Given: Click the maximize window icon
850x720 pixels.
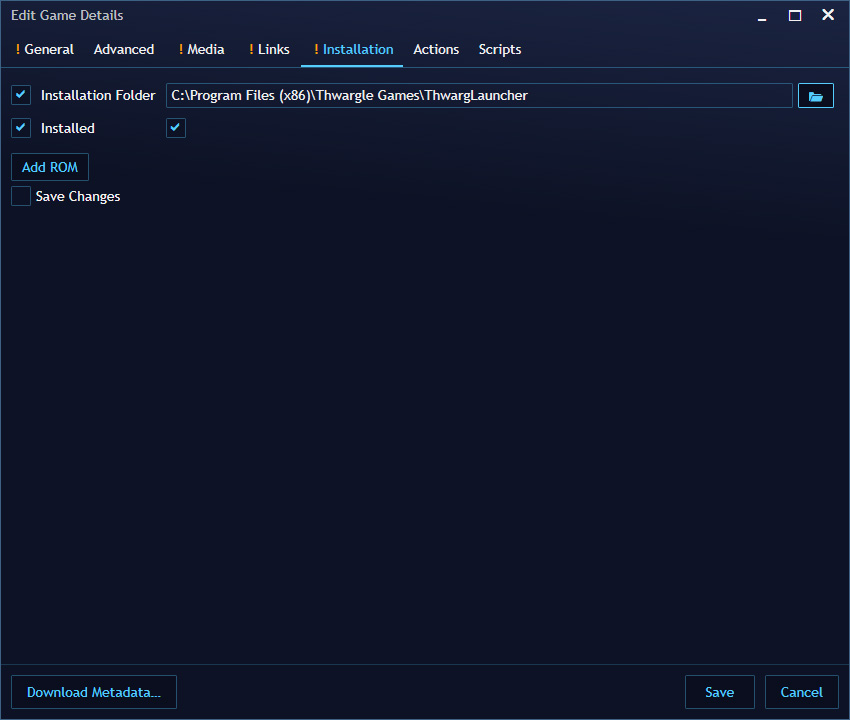Looking at the screenshot, I should click(794, 15).
